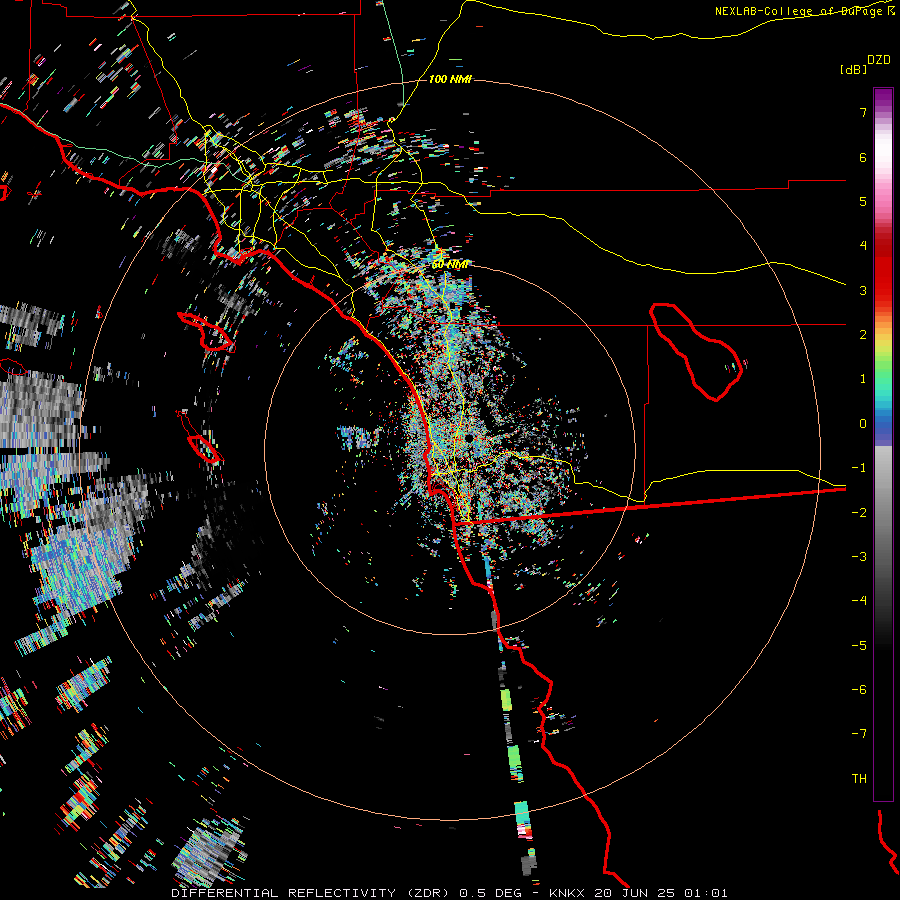Click the -3 value on the dB scale
900x900 pixels.
pyautogui.click(x=859, y=557)
